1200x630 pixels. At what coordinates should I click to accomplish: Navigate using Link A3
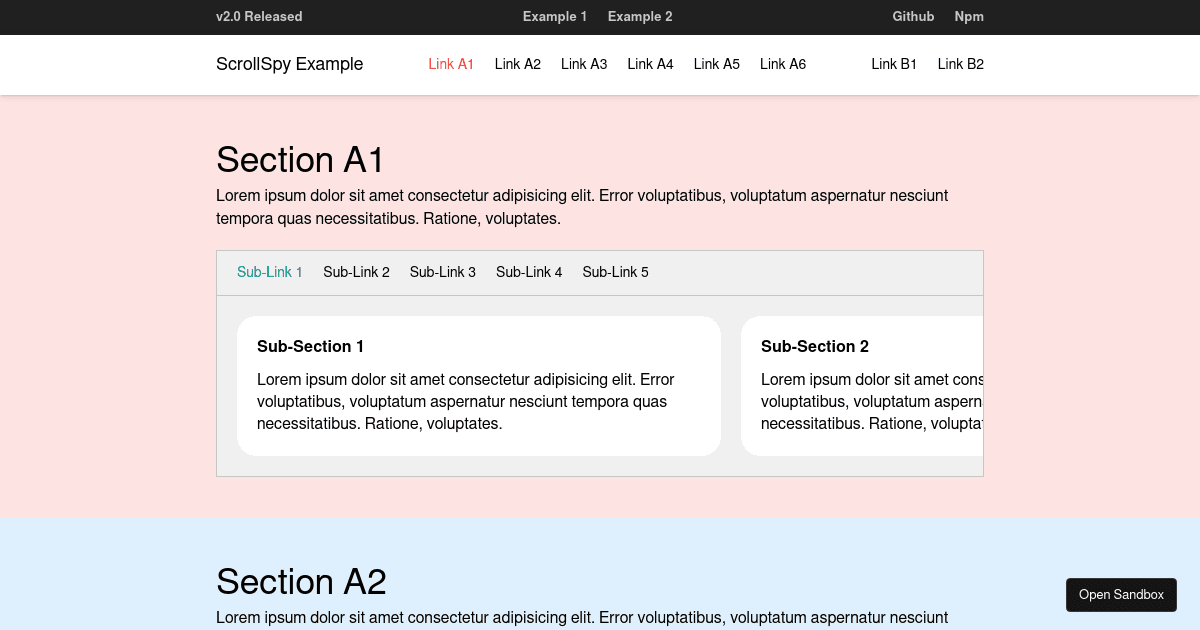pyautogui.click(x=584, y=64)
